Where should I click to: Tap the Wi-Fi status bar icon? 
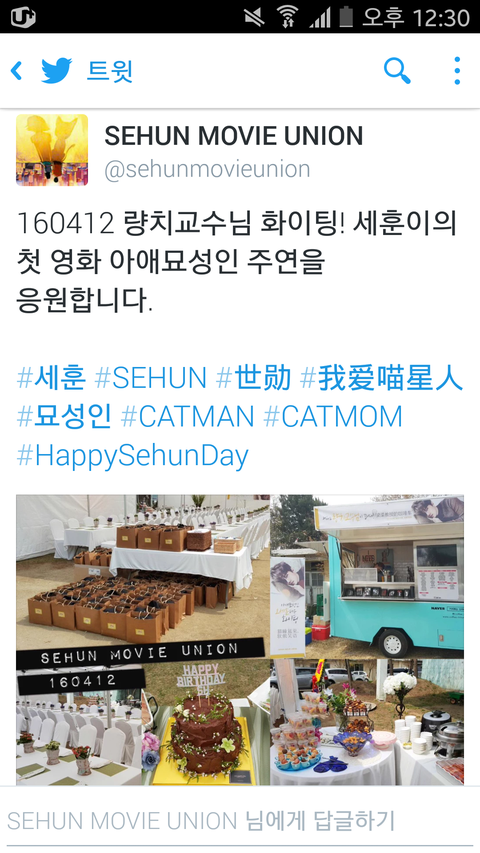(286, 17)
